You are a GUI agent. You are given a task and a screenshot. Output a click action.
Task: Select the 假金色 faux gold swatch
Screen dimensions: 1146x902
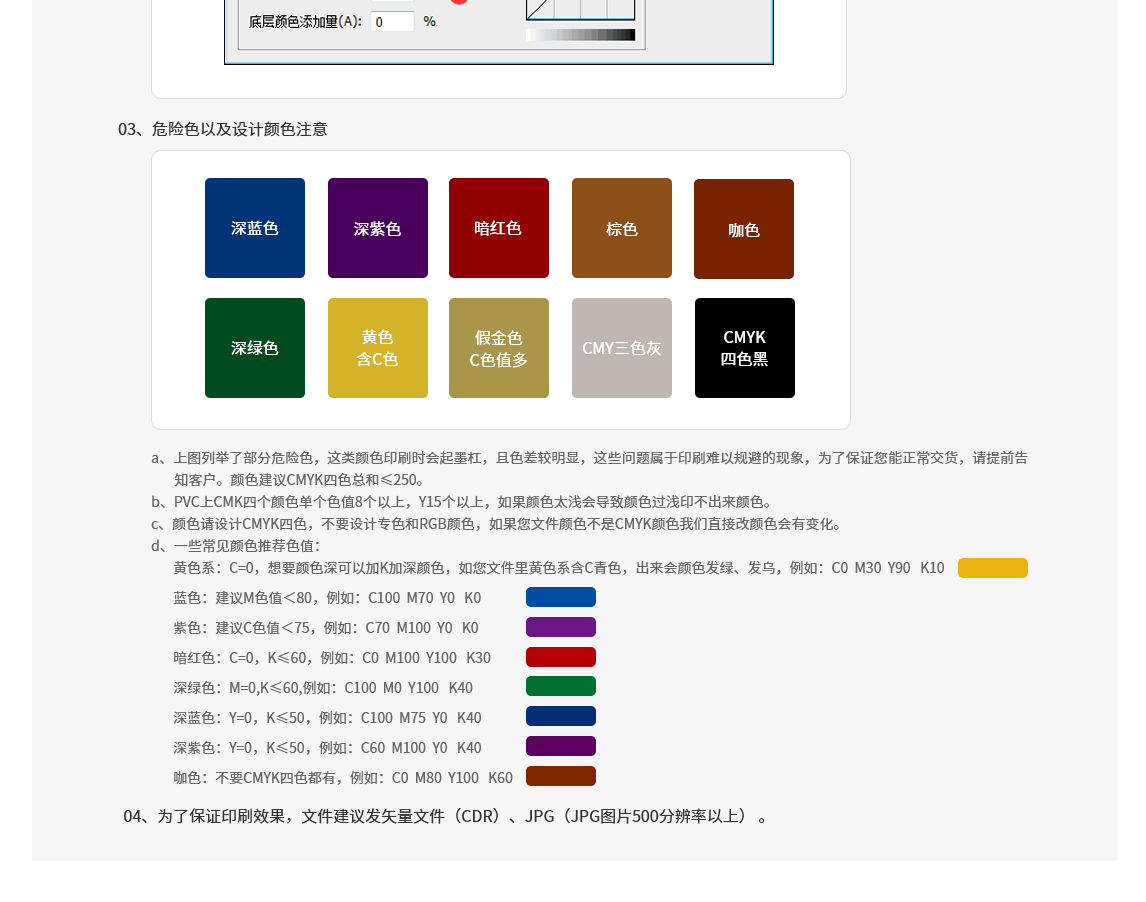(499, 348)
